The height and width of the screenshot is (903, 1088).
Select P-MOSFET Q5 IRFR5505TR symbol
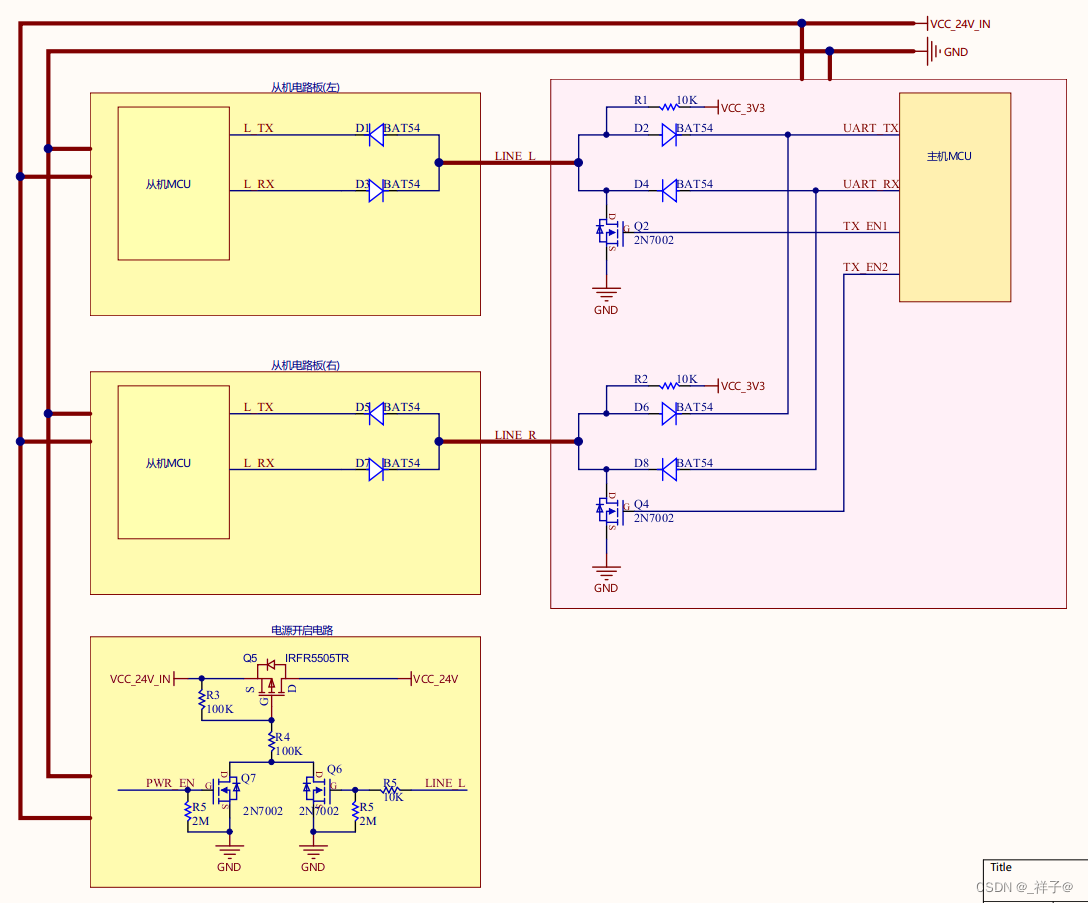(271, 680)
